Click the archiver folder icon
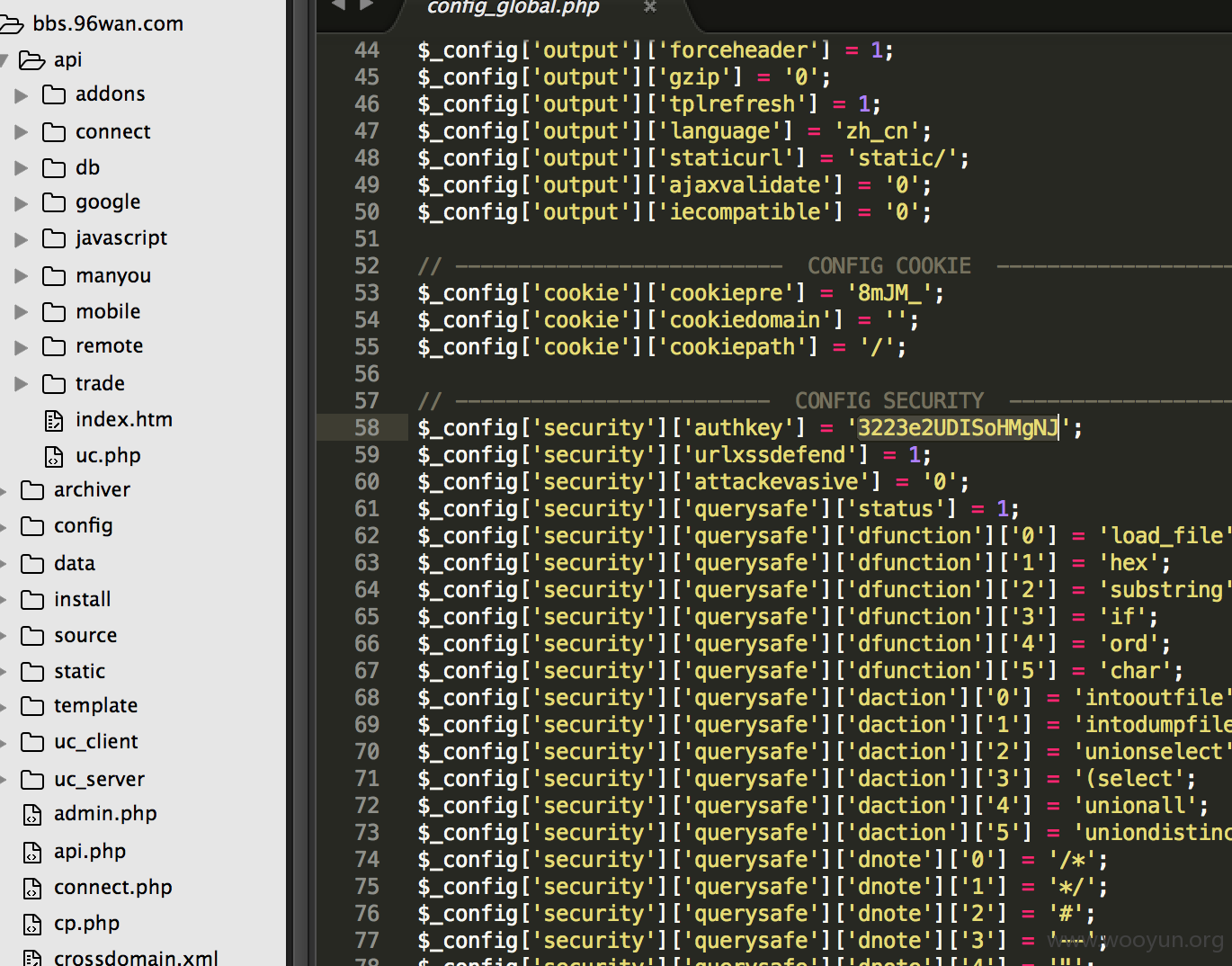 (32, 490)
